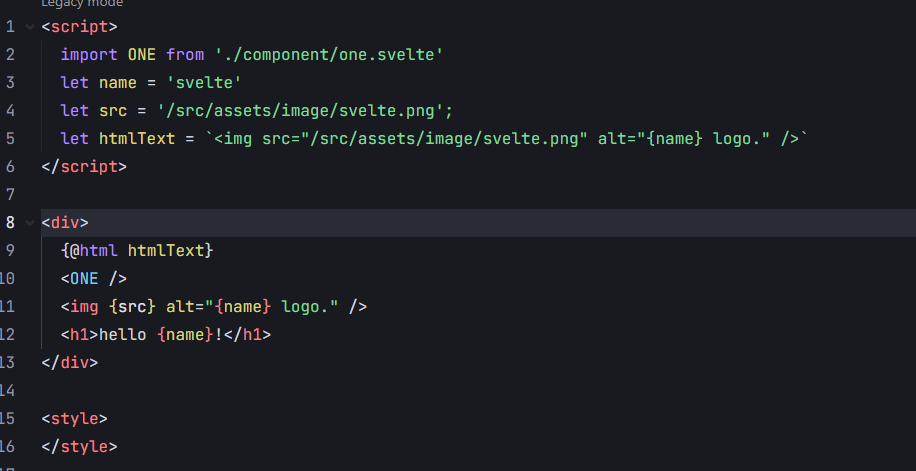Collapse the div block fold arrow on line 8
916x471 pixels.
coord(30,223)
